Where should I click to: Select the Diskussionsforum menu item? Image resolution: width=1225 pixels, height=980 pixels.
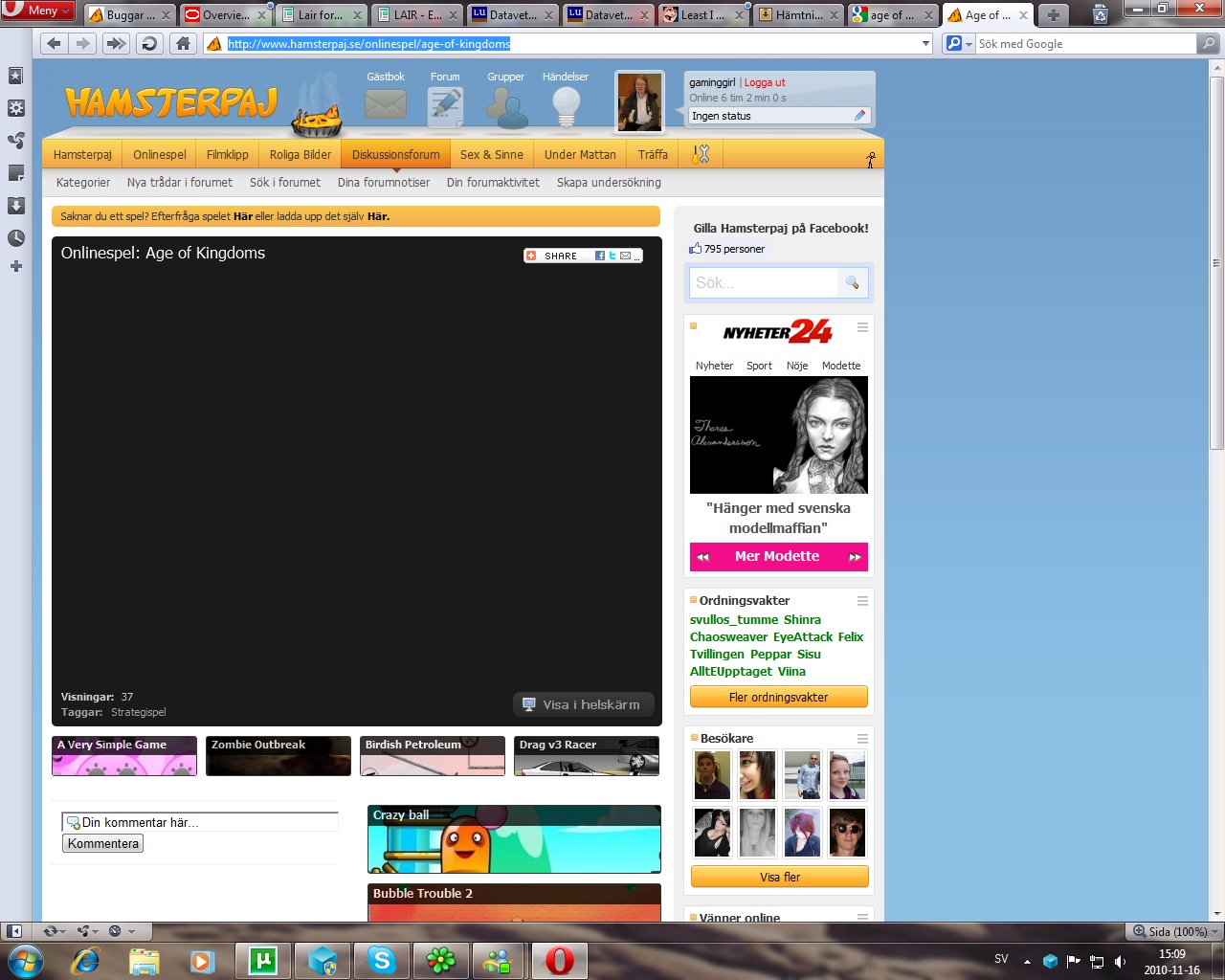tap(395, 154)
